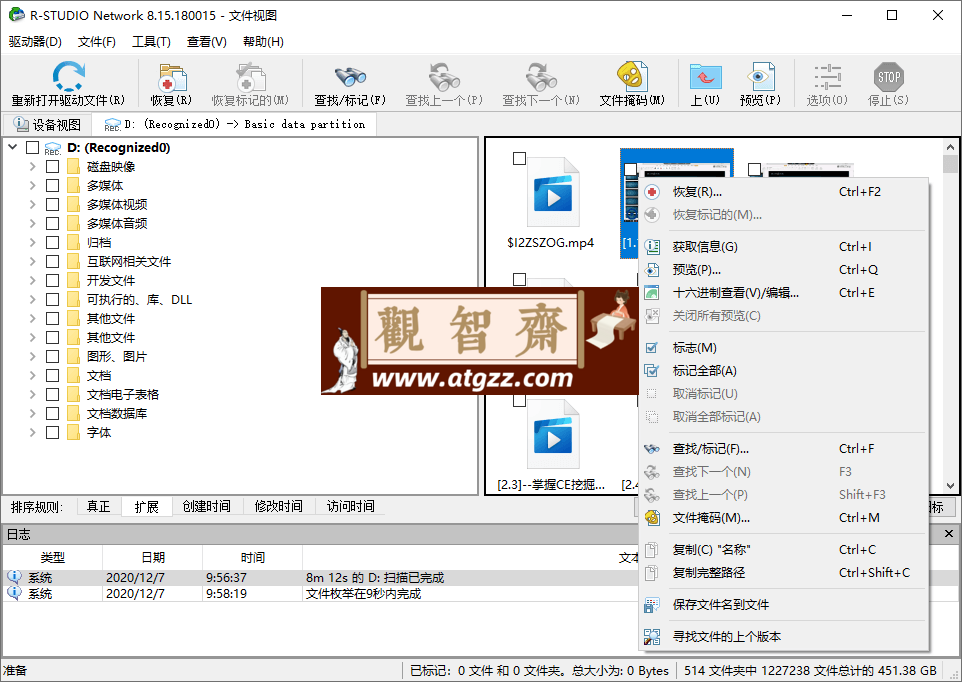Click the file pane scroll-down arrow
This screenshot has height=682, width=962.
click(x=950, y=485)
